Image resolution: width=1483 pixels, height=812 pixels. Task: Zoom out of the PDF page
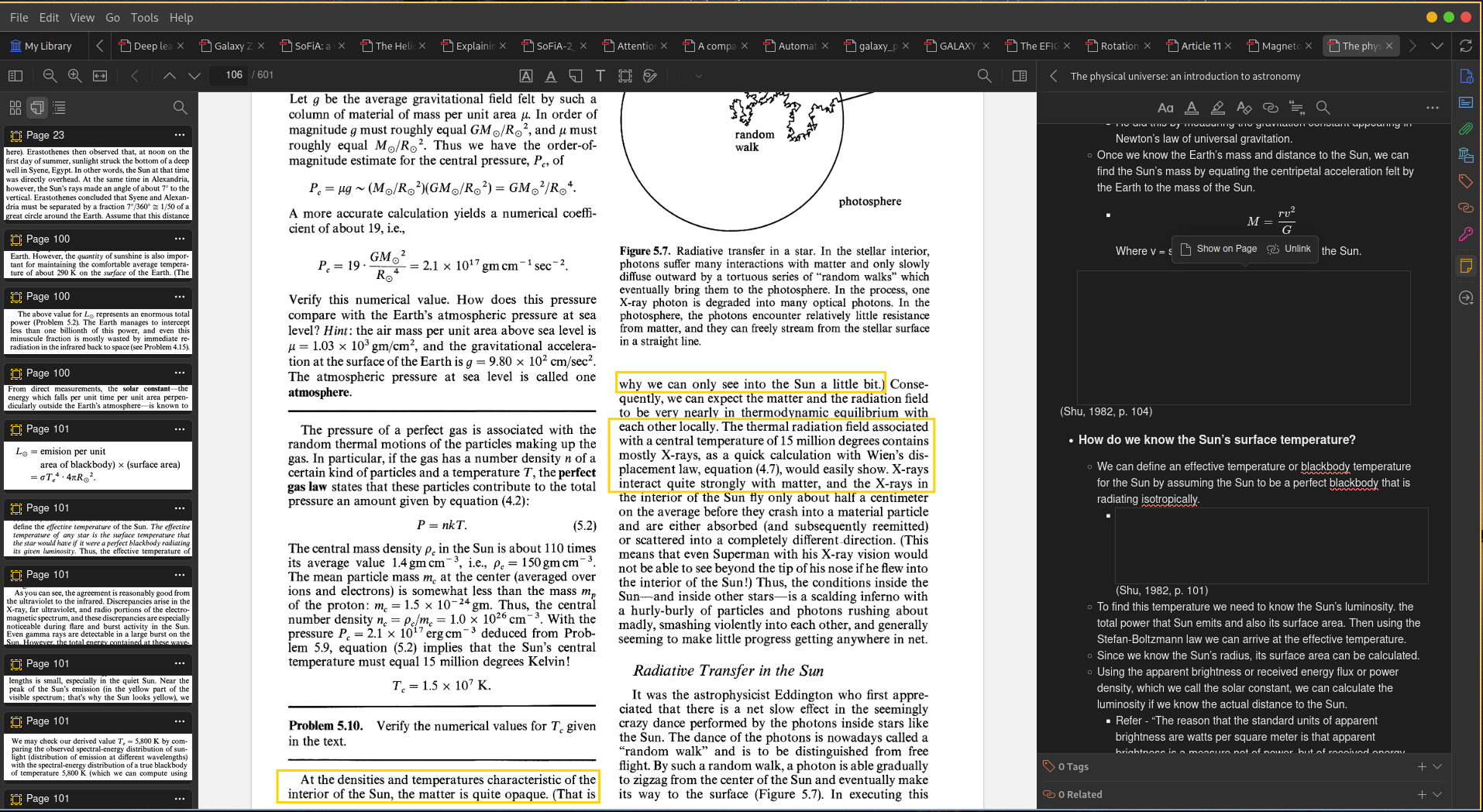(50, 75)
